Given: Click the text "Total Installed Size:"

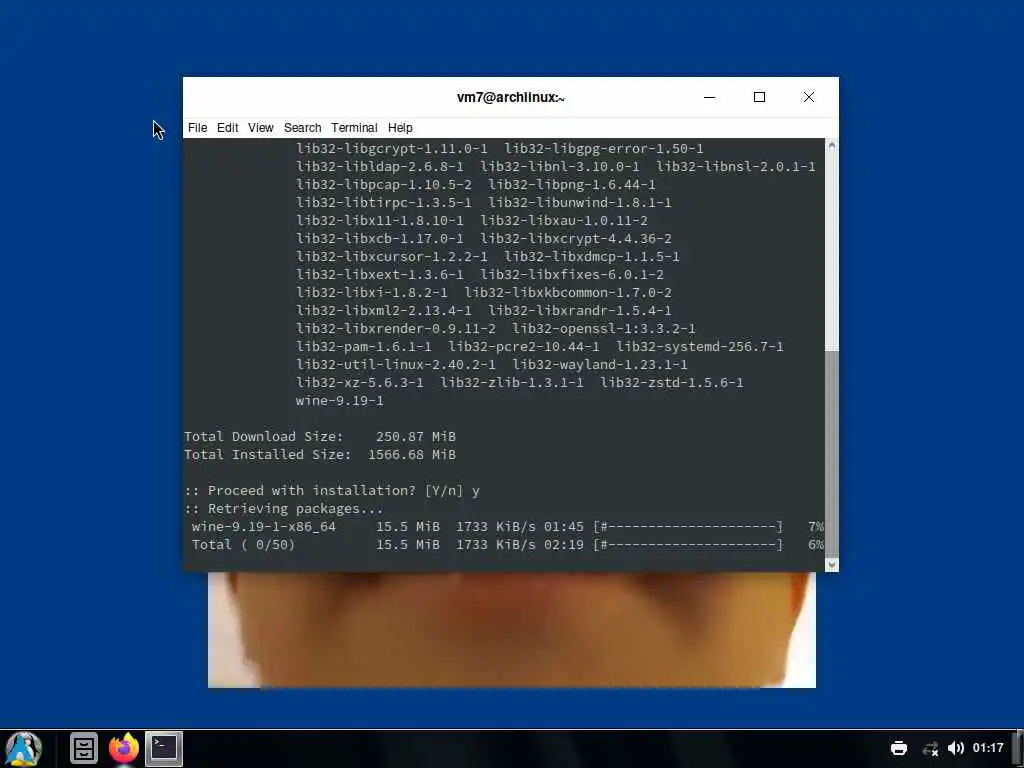Looking at the screenshot, I should point(267,455).
